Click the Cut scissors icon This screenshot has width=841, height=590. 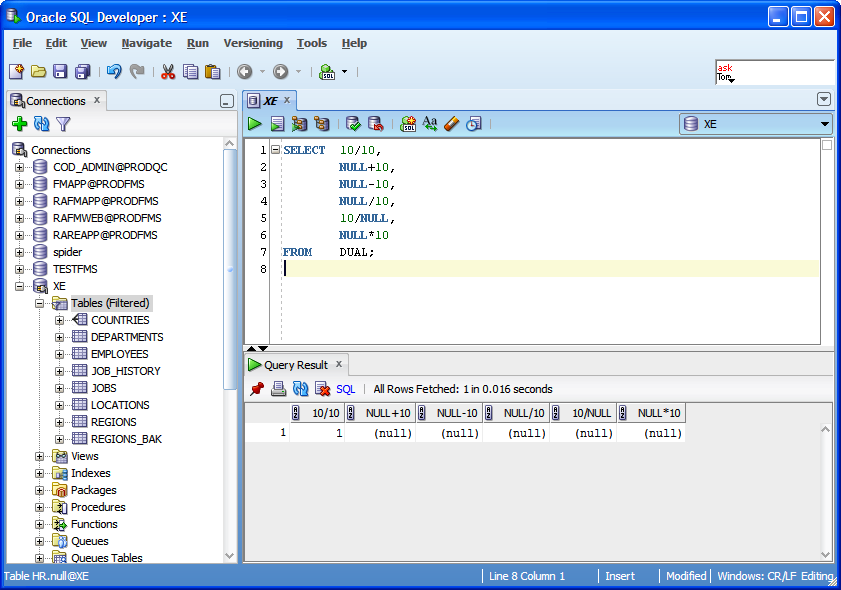tap(168, 71)
